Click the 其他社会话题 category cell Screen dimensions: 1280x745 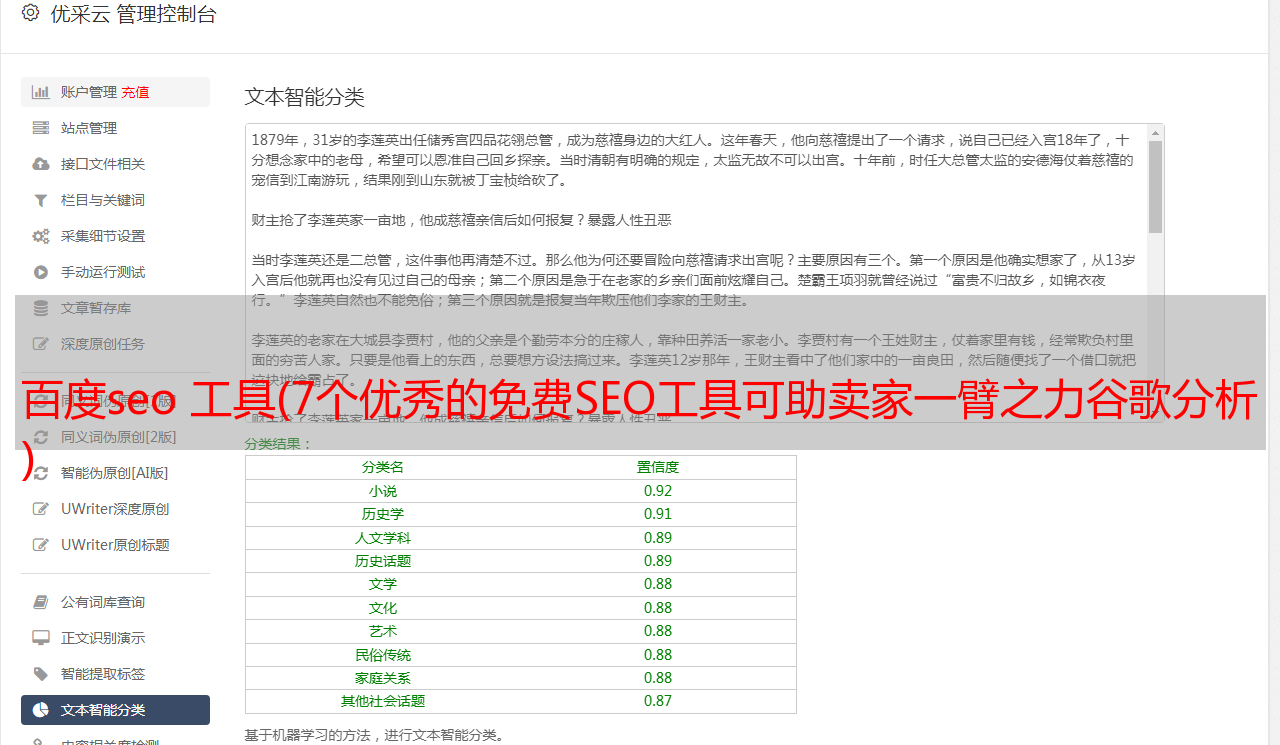point(383,701)
